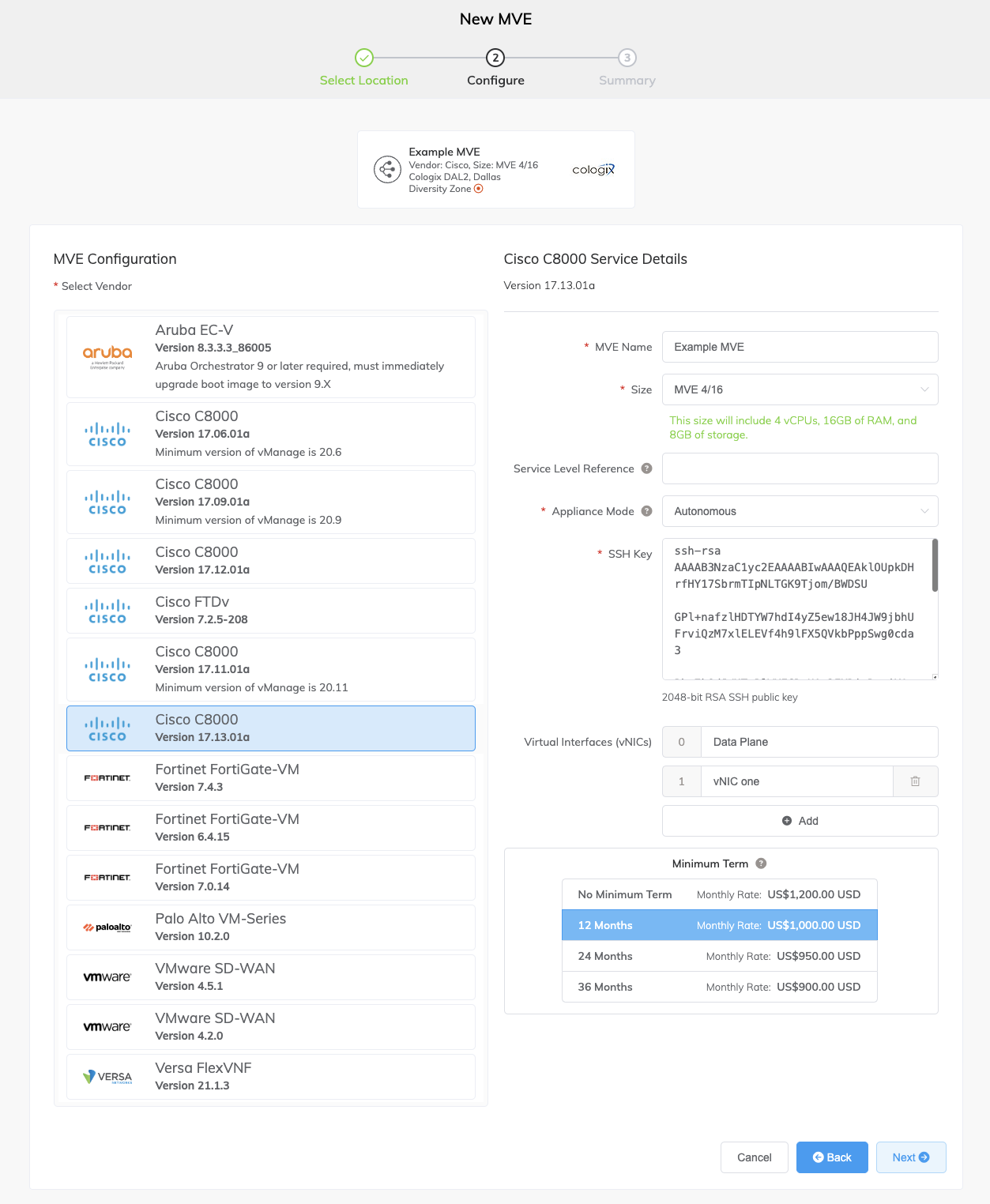
Task: Choose Fortinet FortiGate-VM Version 6.4.15
Action: (x=270, y=828)
